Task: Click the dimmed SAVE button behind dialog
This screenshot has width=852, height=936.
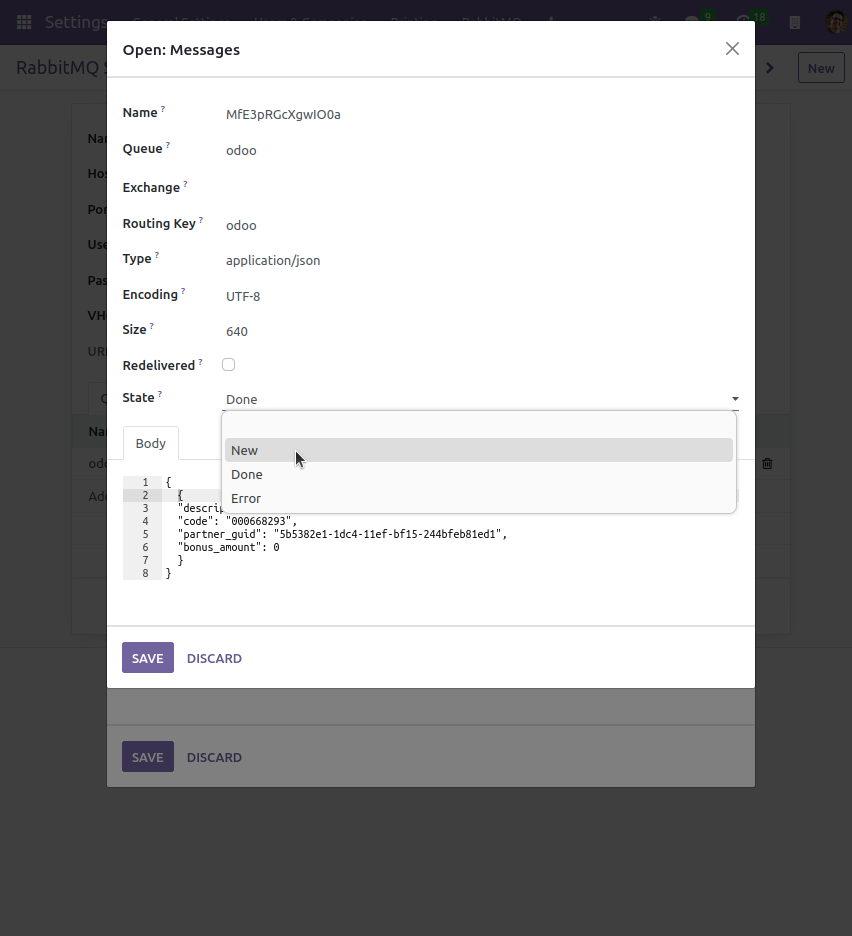Action: coord(147,757)
